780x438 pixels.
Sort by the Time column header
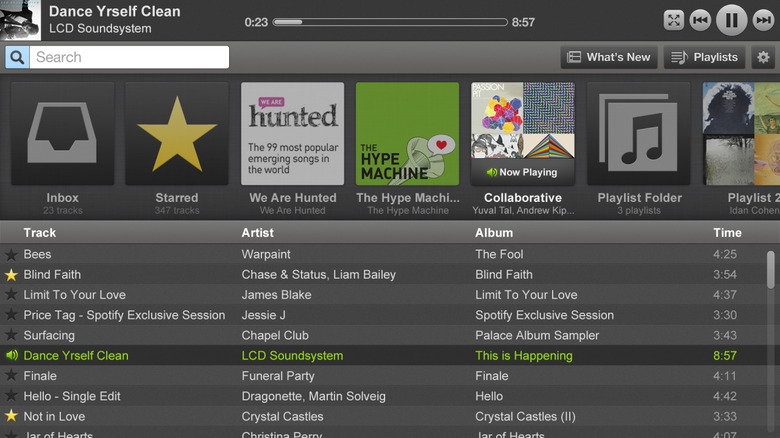point(727,233)
